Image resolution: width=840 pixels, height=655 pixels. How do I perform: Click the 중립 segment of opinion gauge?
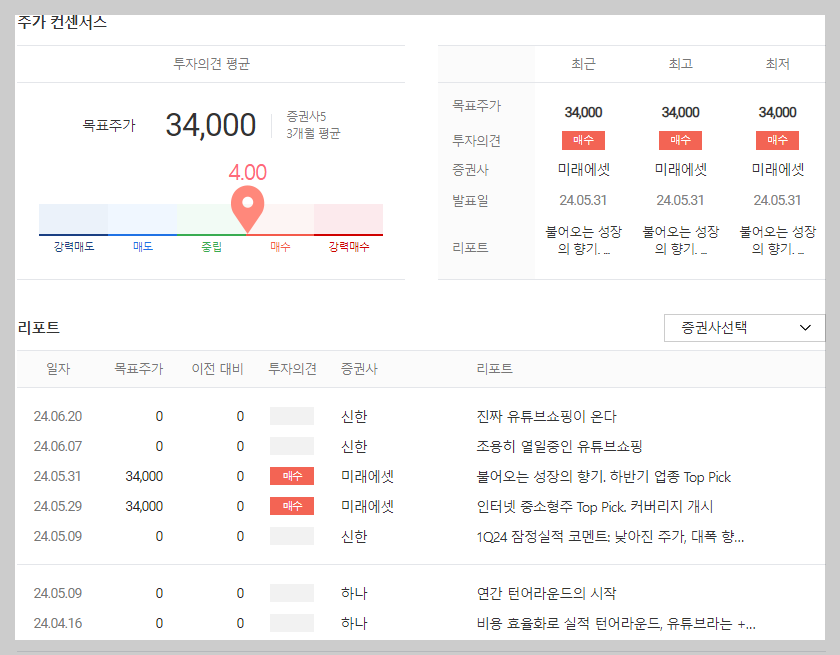212,220
